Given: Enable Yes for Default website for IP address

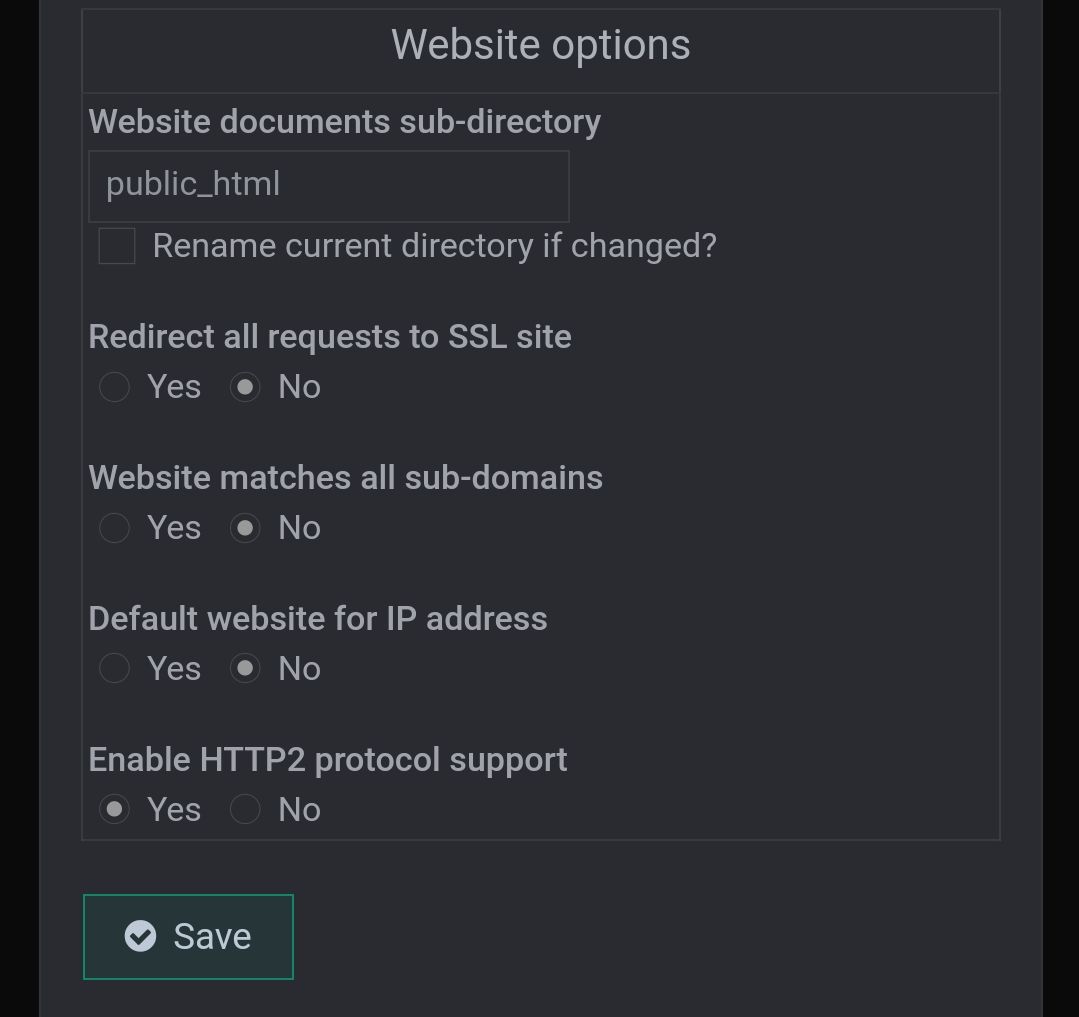Looking at the screenshot, I should (x=115, y=669).
